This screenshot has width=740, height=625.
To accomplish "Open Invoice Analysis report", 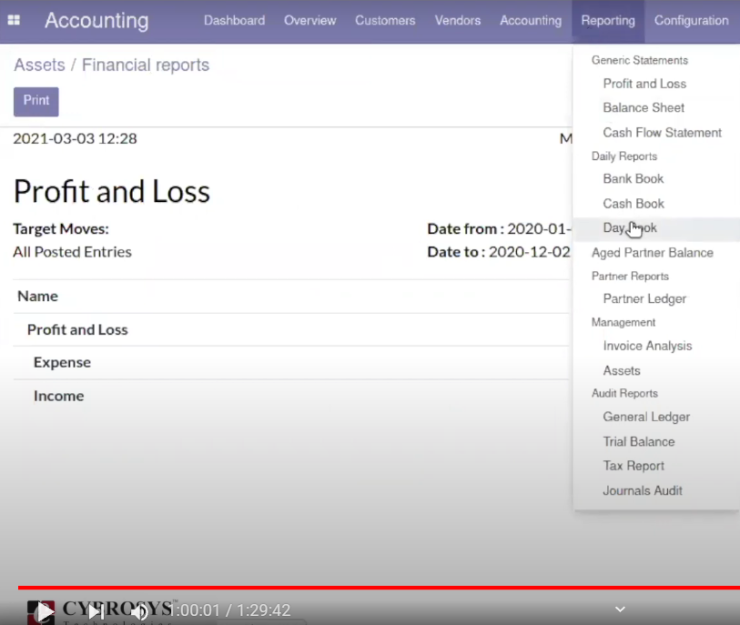I will pyautogui.click(x=648, y=346).
